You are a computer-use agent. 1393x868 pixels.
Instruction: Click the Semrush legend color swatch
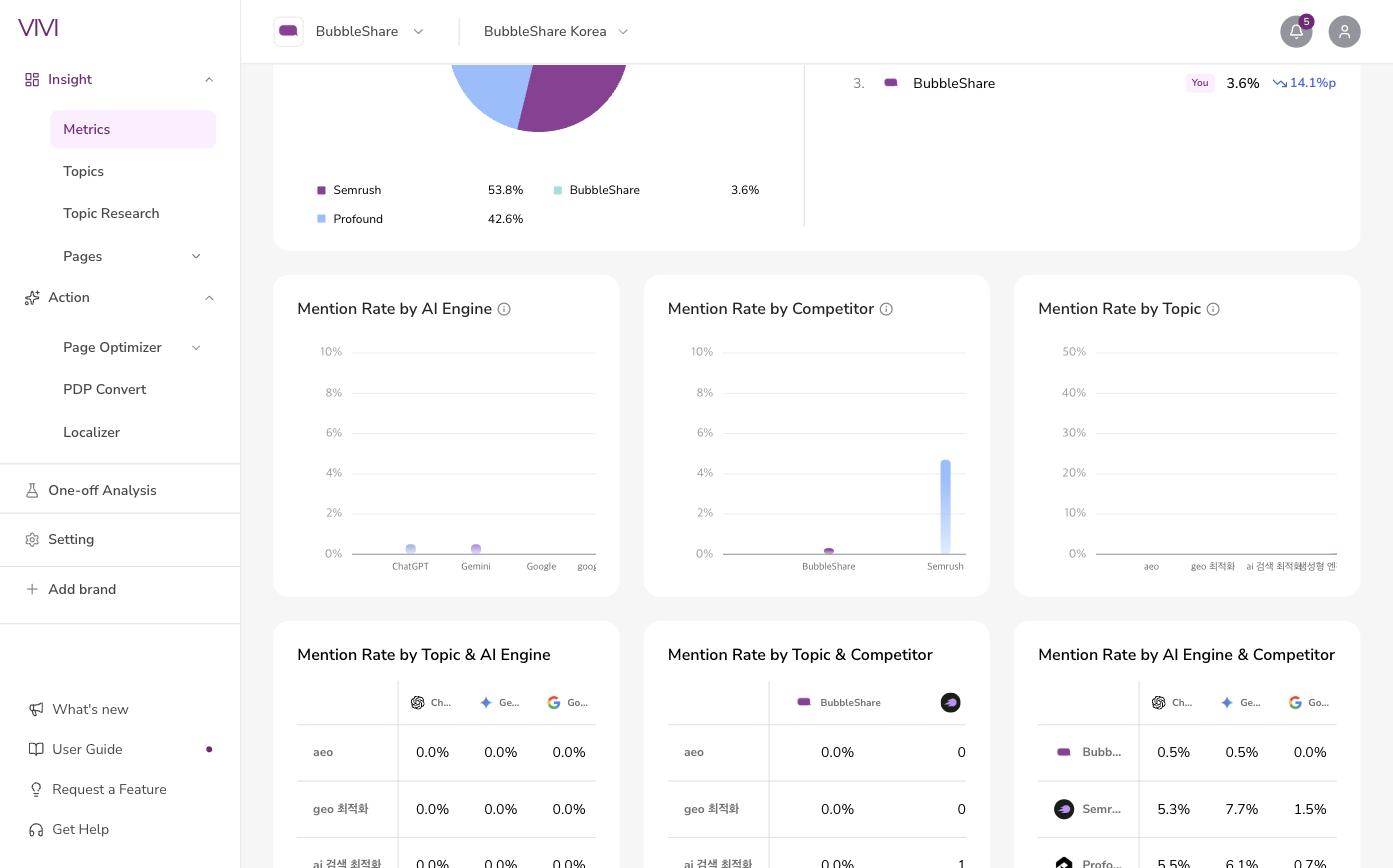[321, 190]
